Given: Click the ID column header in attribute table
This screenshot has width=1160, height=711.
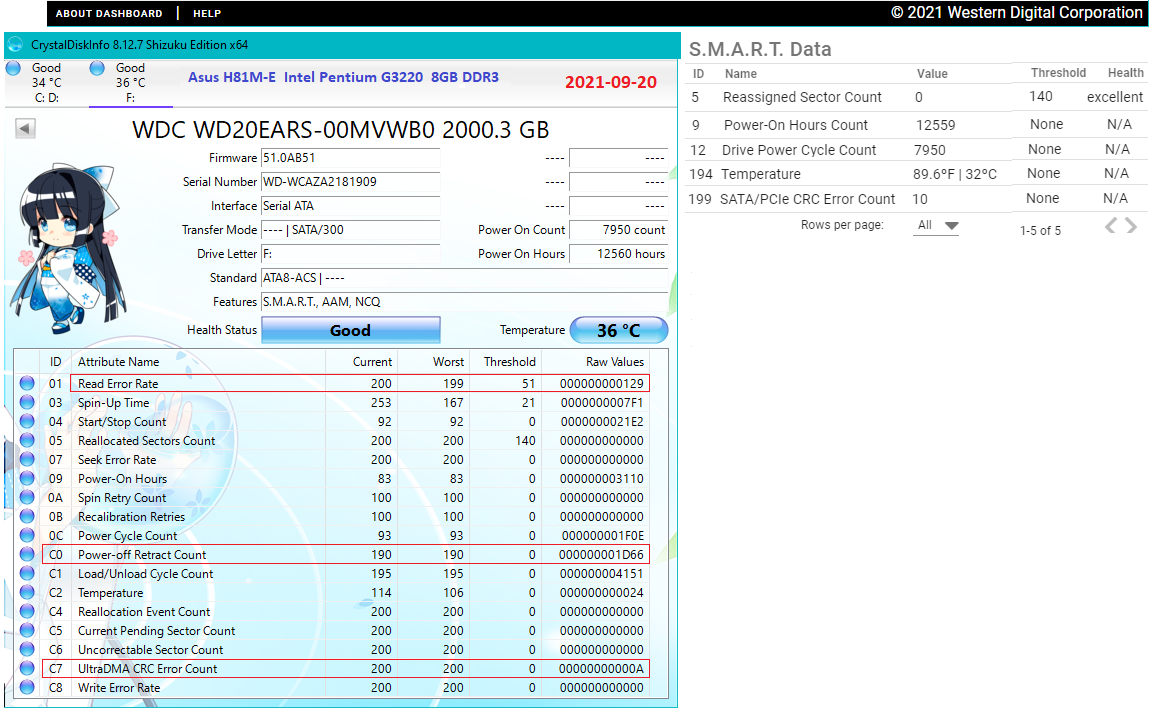Looking at the screenshot, I should point(55,362).
